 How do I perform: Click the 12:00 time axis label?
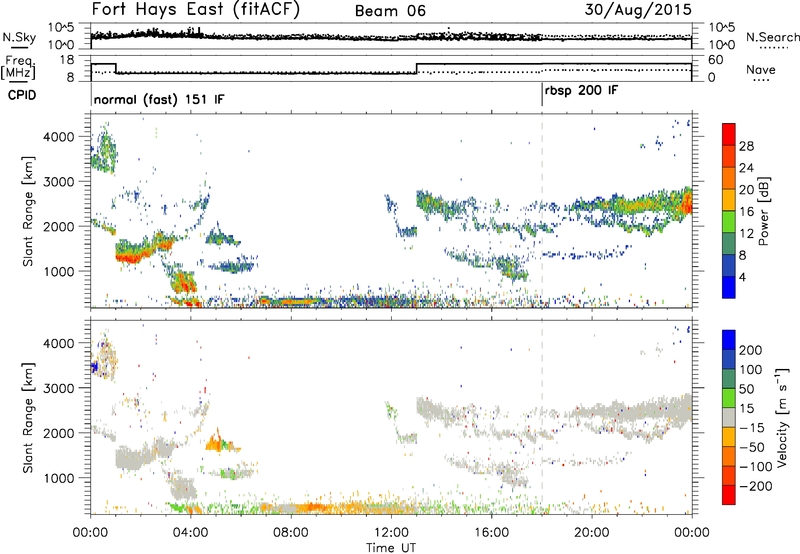[x=391, y=533]
